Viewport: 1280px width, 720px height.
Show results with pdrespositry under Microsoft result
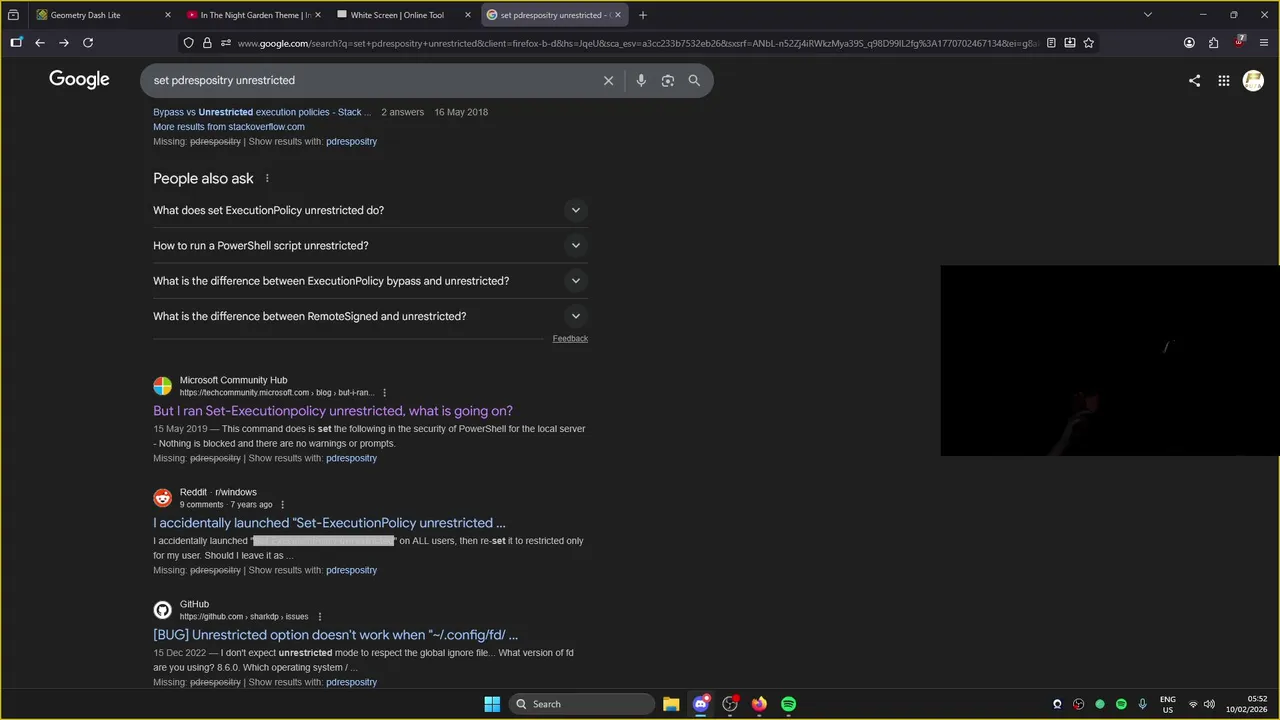[x=351, y=458]
